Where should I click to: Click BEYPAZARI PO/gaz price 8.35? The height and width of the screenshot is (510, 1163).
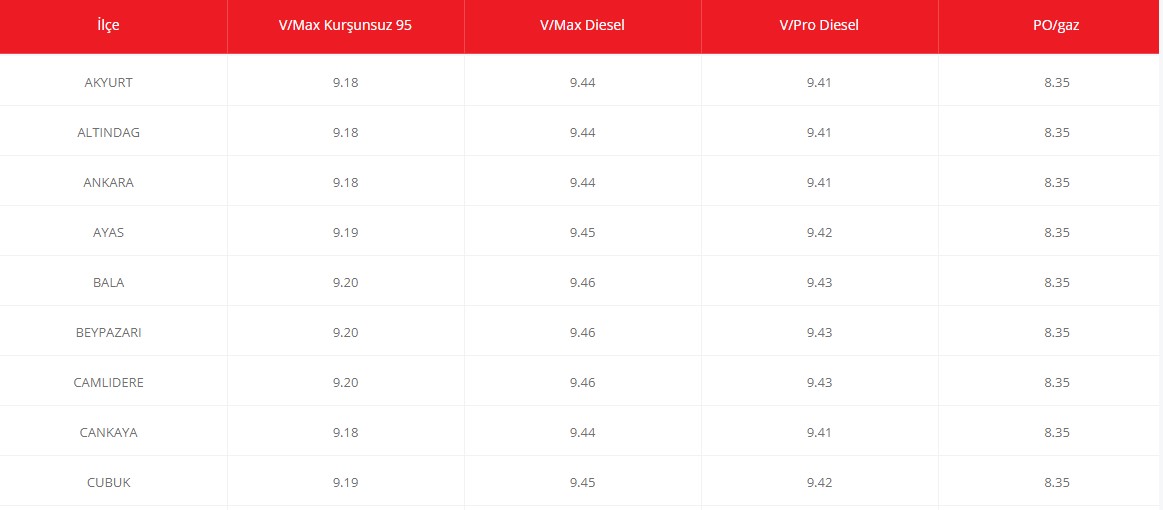(x=1057, y=333)
